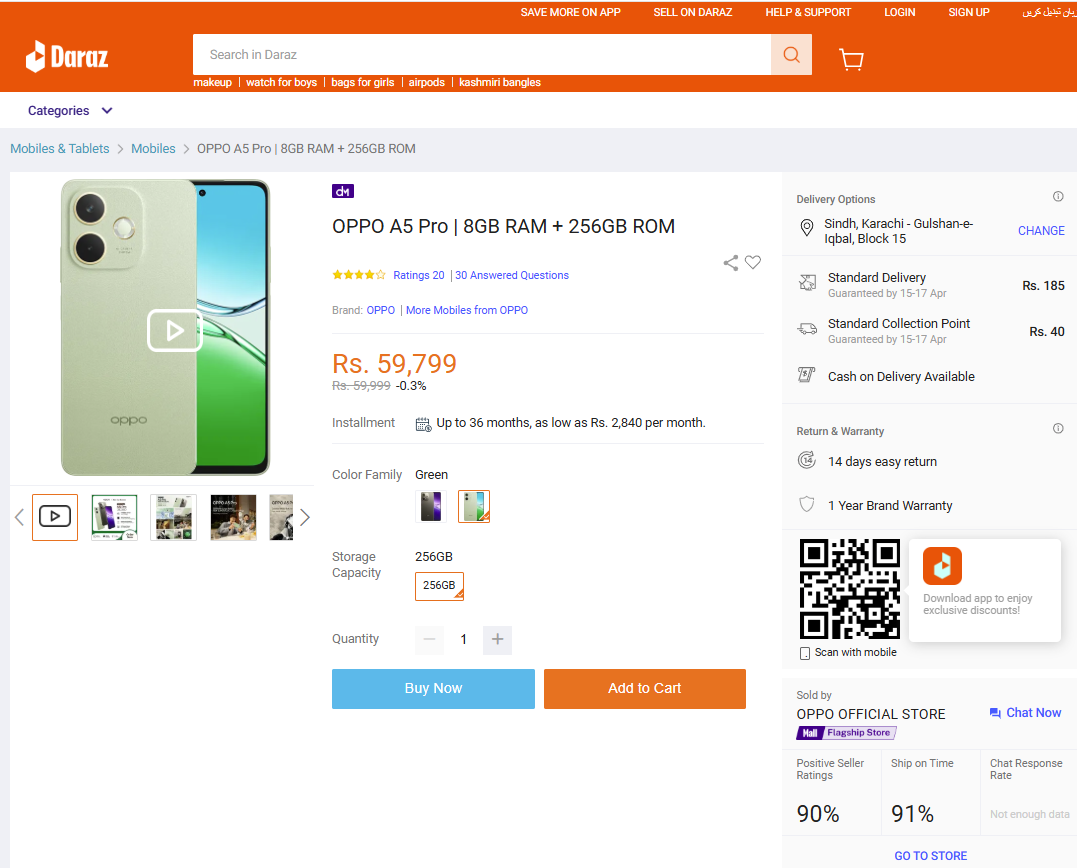1077x868 pixels.
Task: Click the Cash on Delivery icon
Action: point(806,375)
